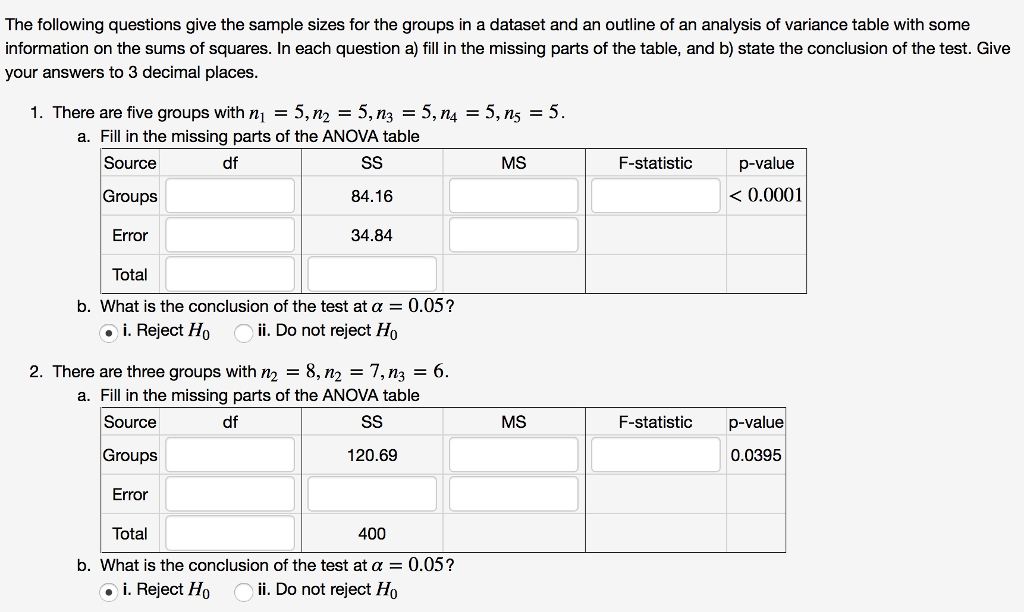Viewport: 1024px width, 612px height.
Task: Select 'Reject H0' radio button for question 1
Action: pyautogui.click(x=110, y=329)
